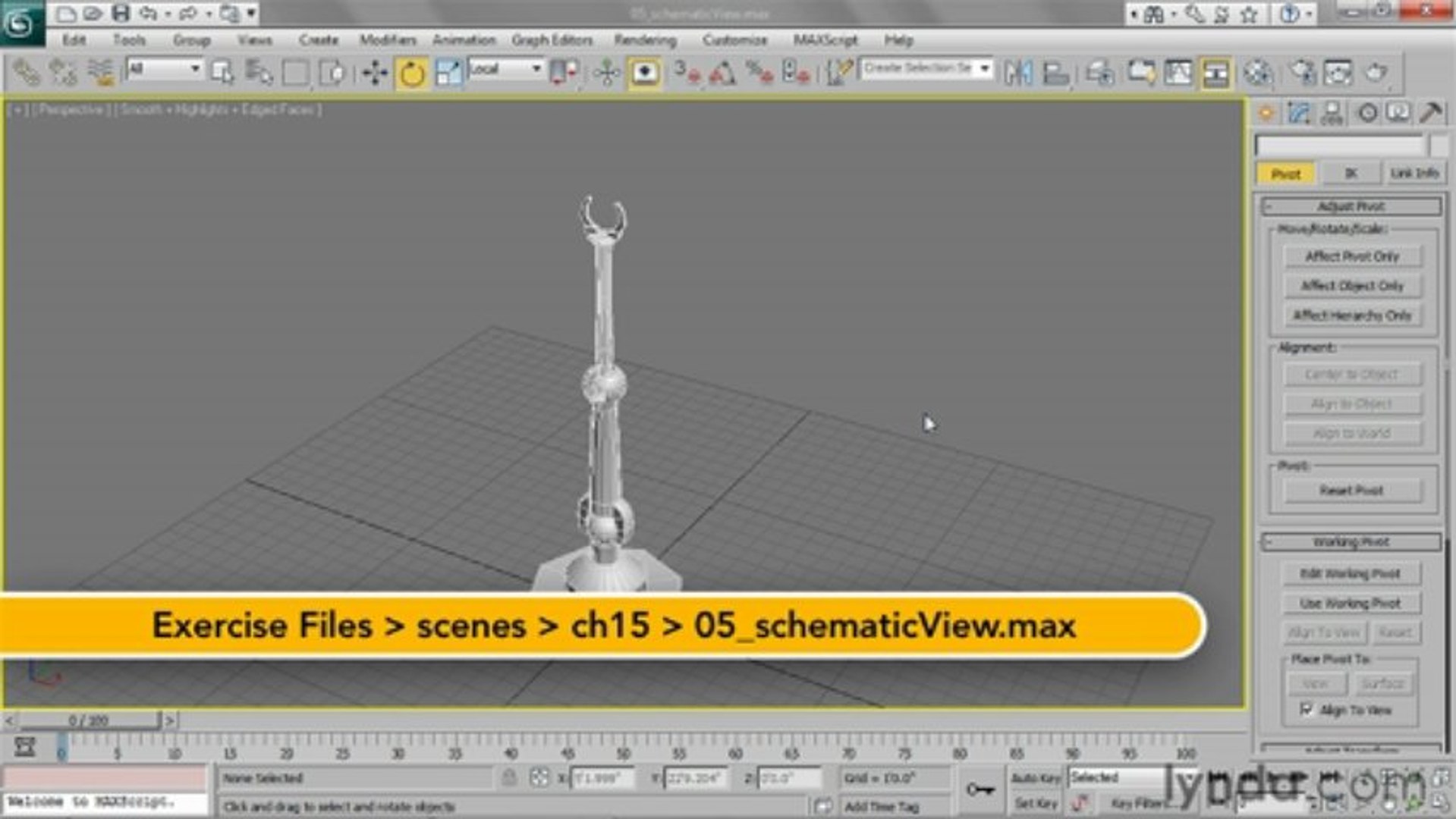Open the selection filter 'All' dropdown

pos(165,69)
